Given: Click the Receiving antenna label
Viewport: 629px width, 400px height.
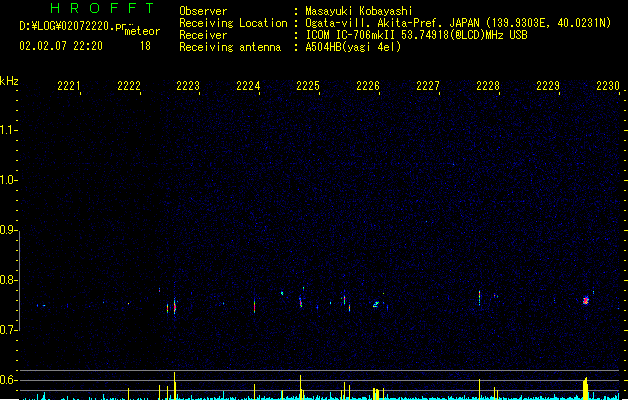Looking at the screenshot, I should [230, 47].
